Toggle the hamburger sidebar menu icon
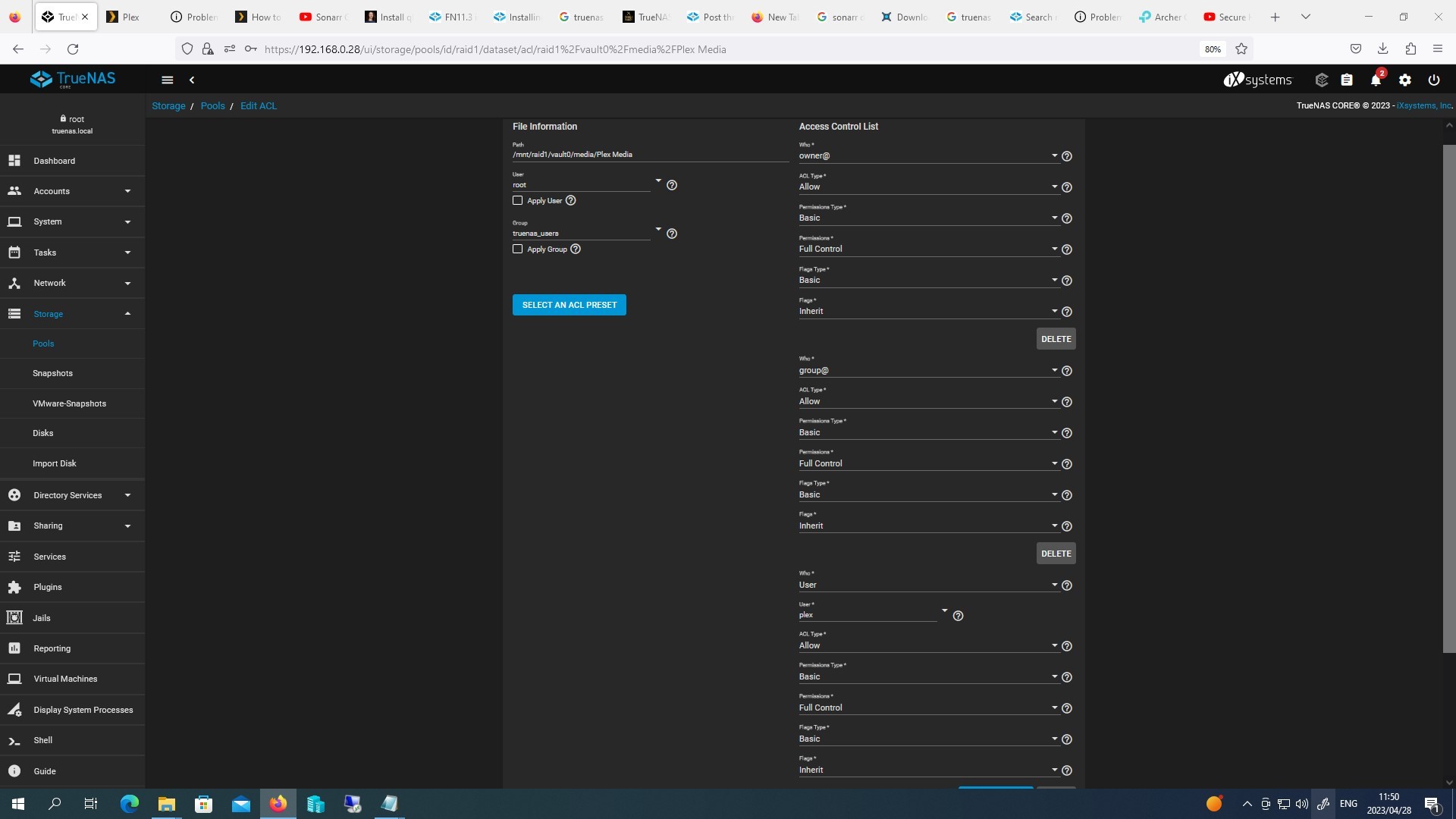 pyautogui.click(x=168, y=80)
